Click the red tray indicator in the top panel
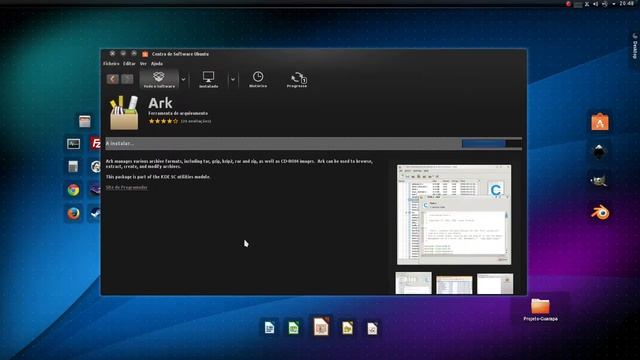640x360 pixels. [x=568, y=4]
